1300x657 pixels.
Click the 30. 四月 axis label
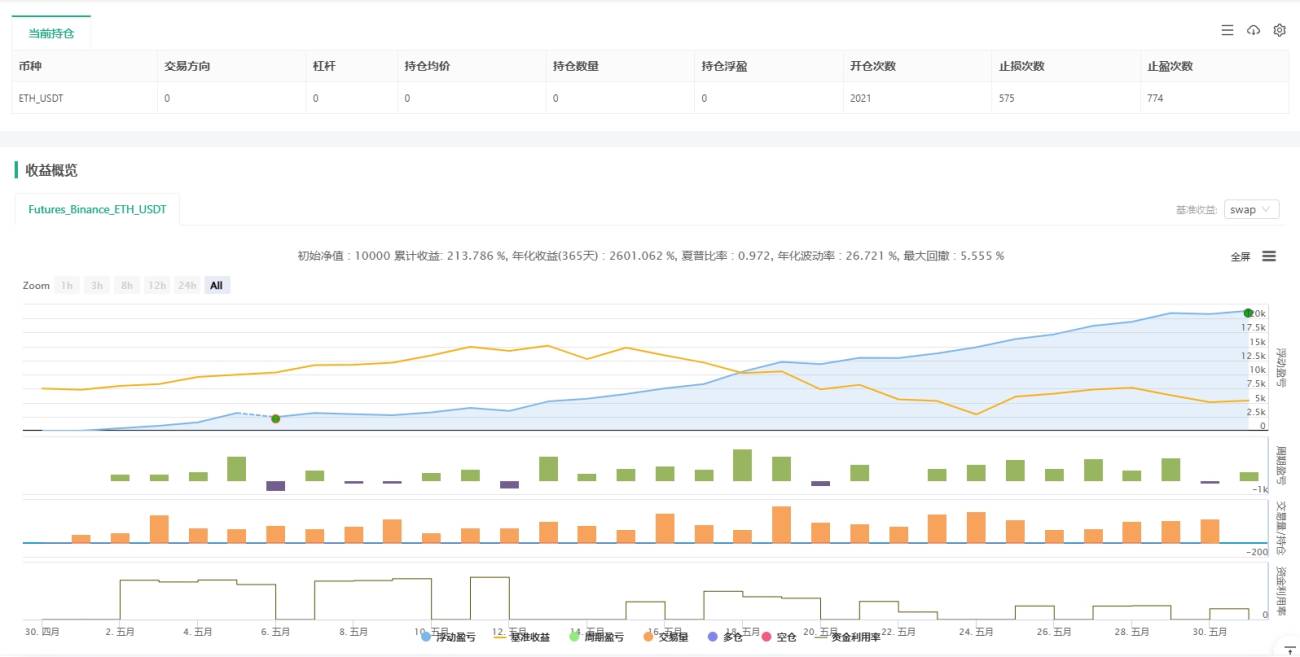(x=44, y=631)
